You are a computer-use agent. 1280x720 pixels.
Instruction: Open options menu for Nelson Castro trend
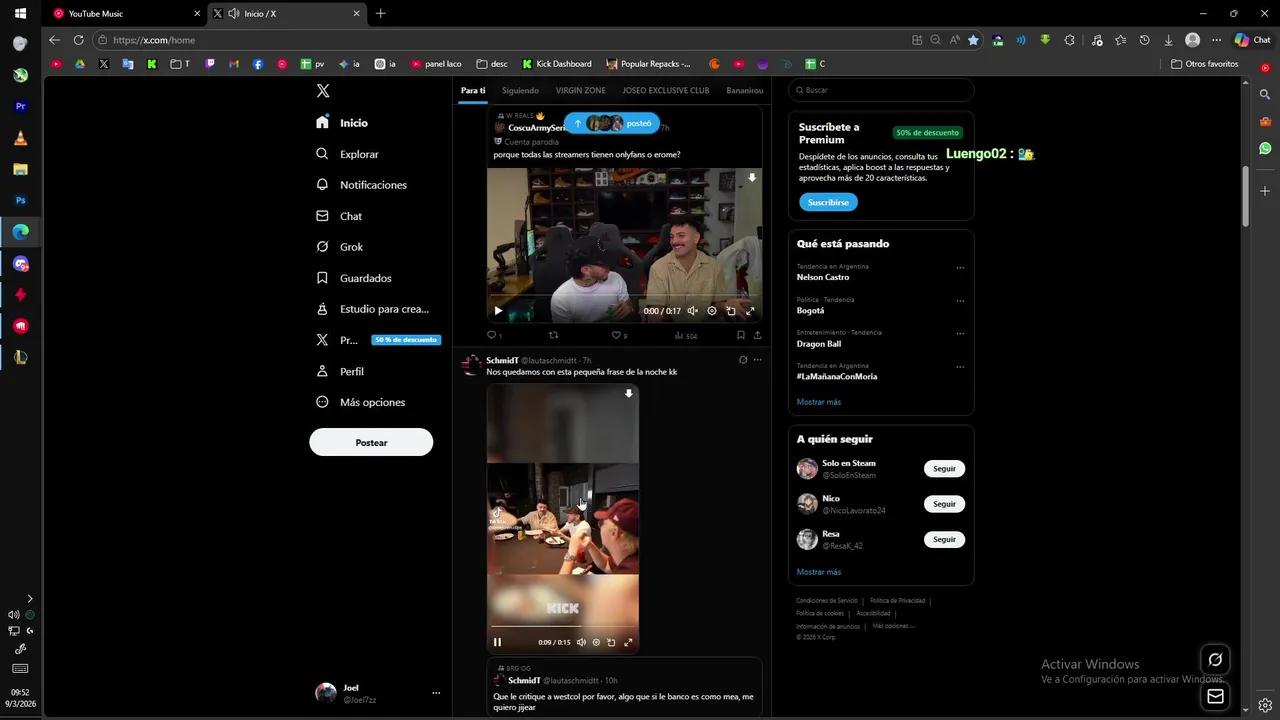click(x=960, y=268)
